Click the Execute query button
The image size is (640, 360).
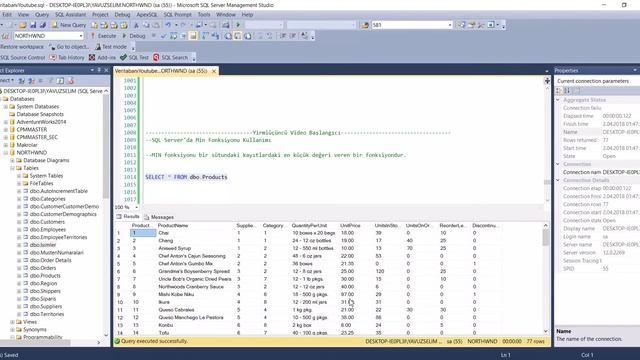click(x=103, y=36)
